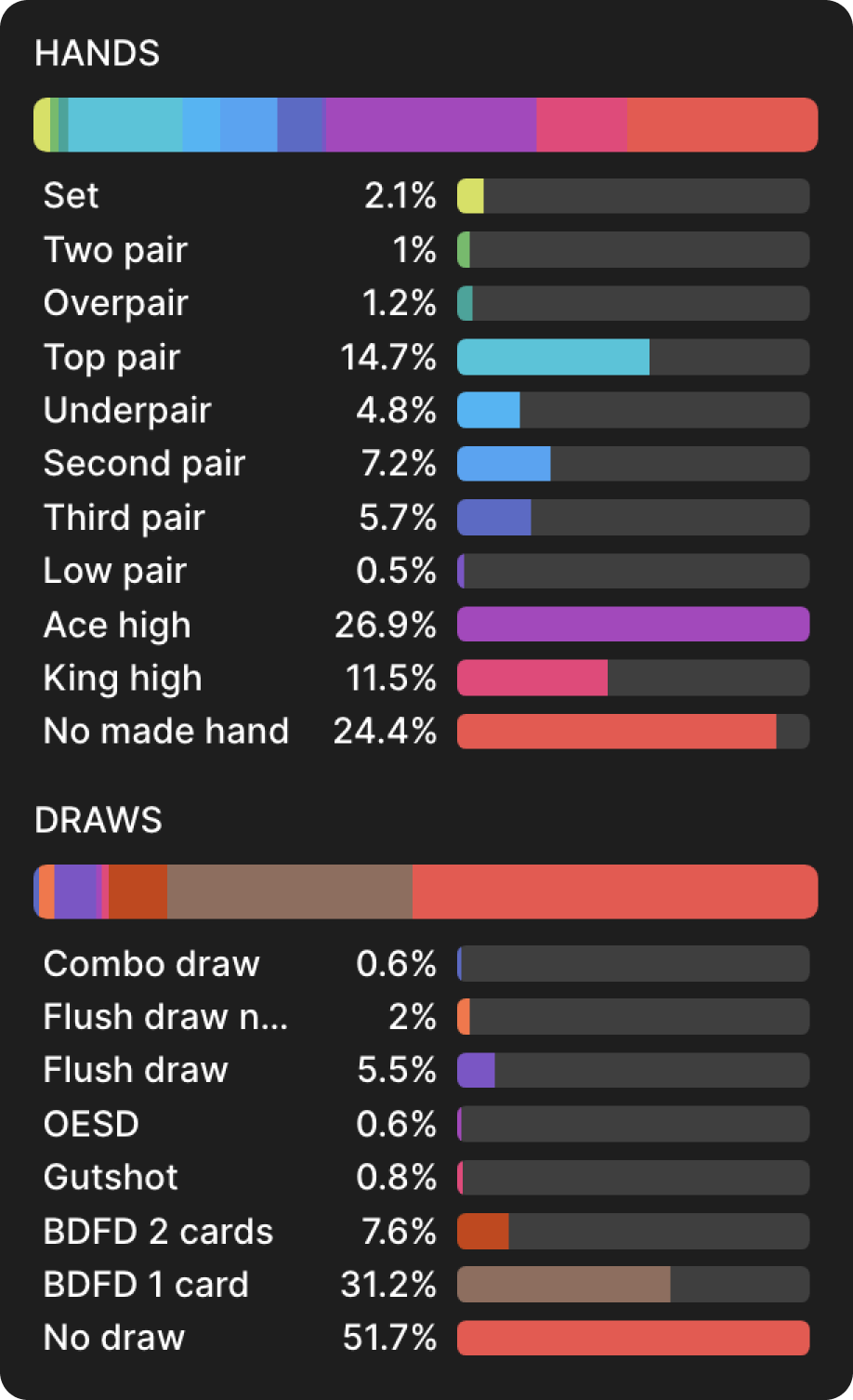Select the Top pair 14.7% row

tap(426, 357)
